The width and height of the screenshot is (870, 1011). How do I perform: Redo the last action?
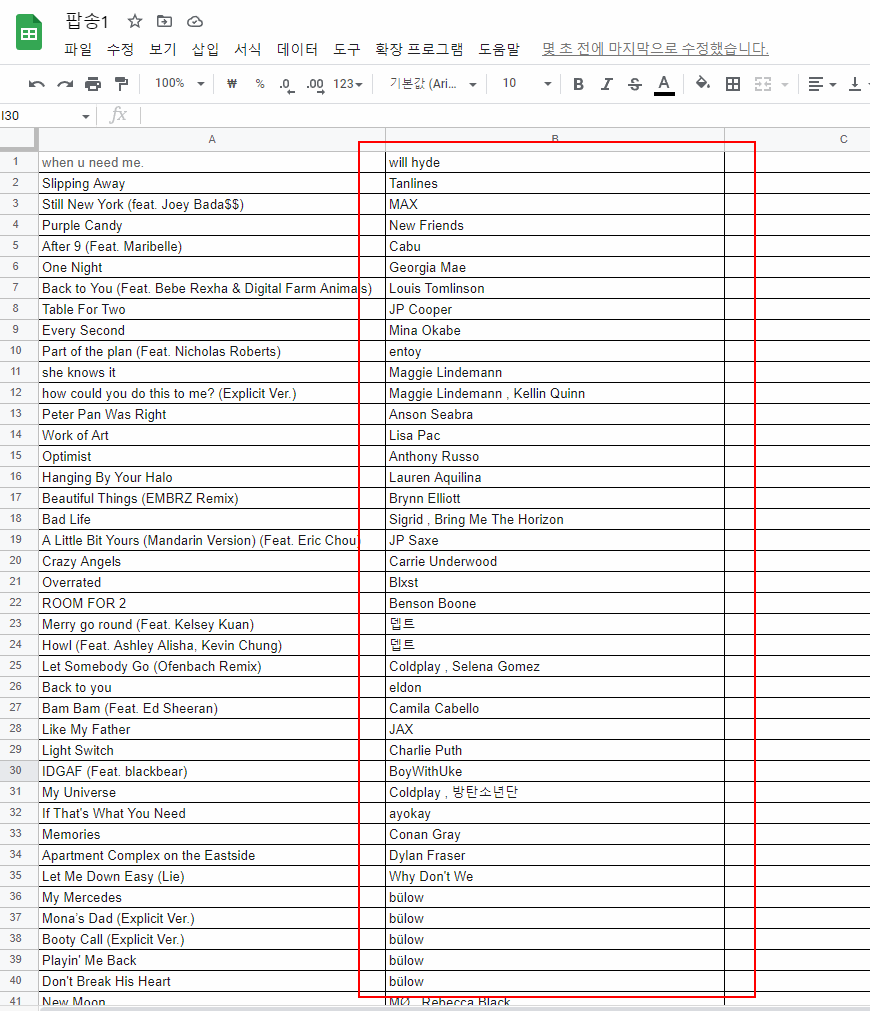[65, 84]
